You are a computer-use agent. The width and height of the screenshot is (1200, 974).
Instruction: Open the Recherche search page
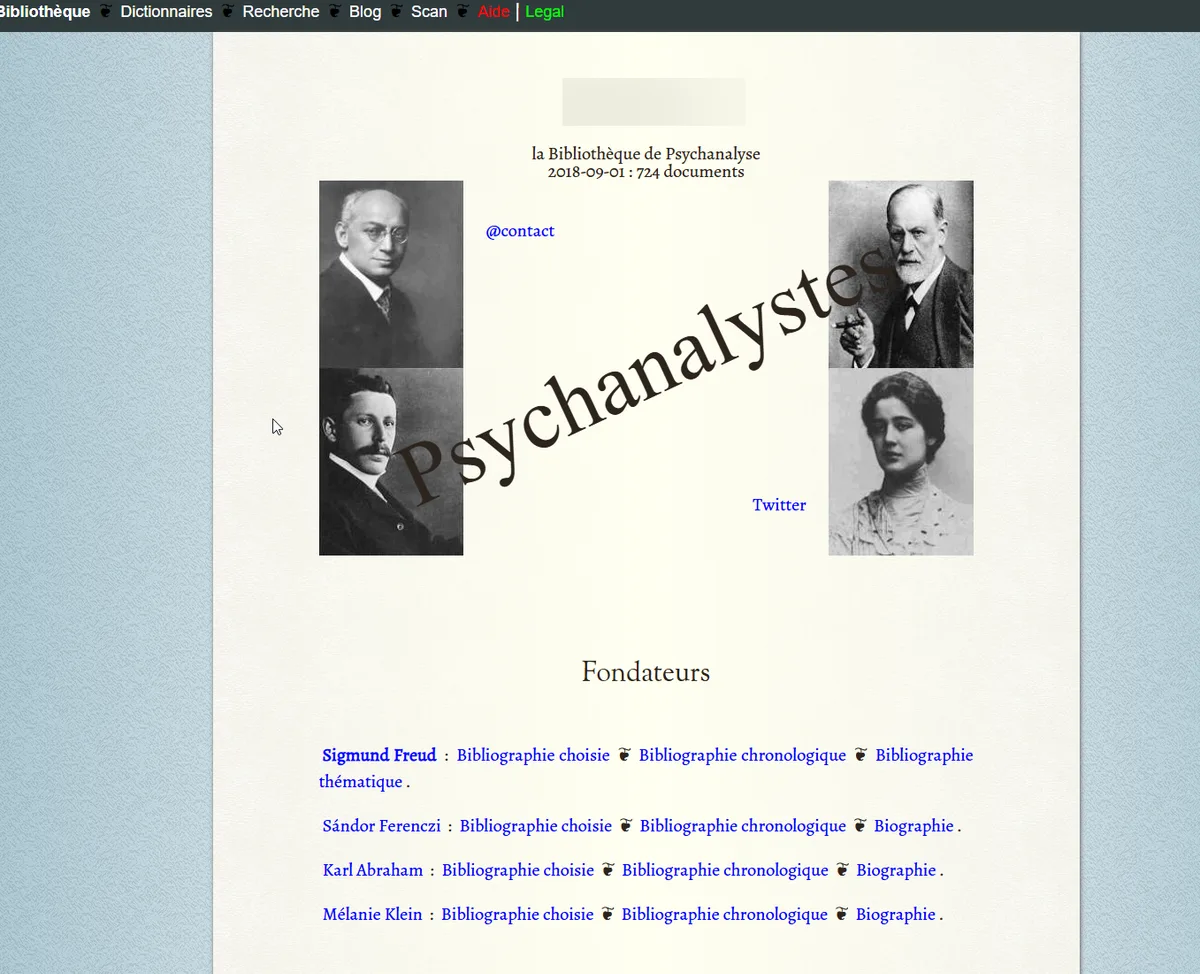click(280, 11)
